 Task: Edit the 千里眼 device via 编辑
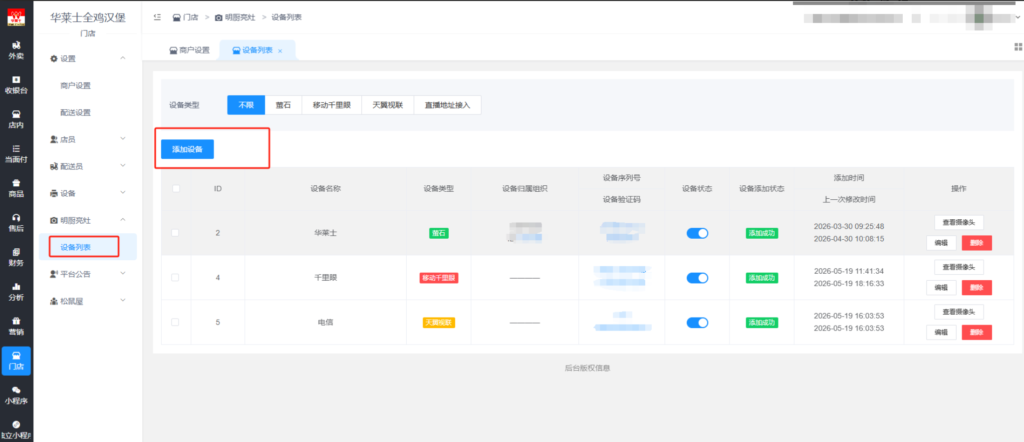point(941,288)
